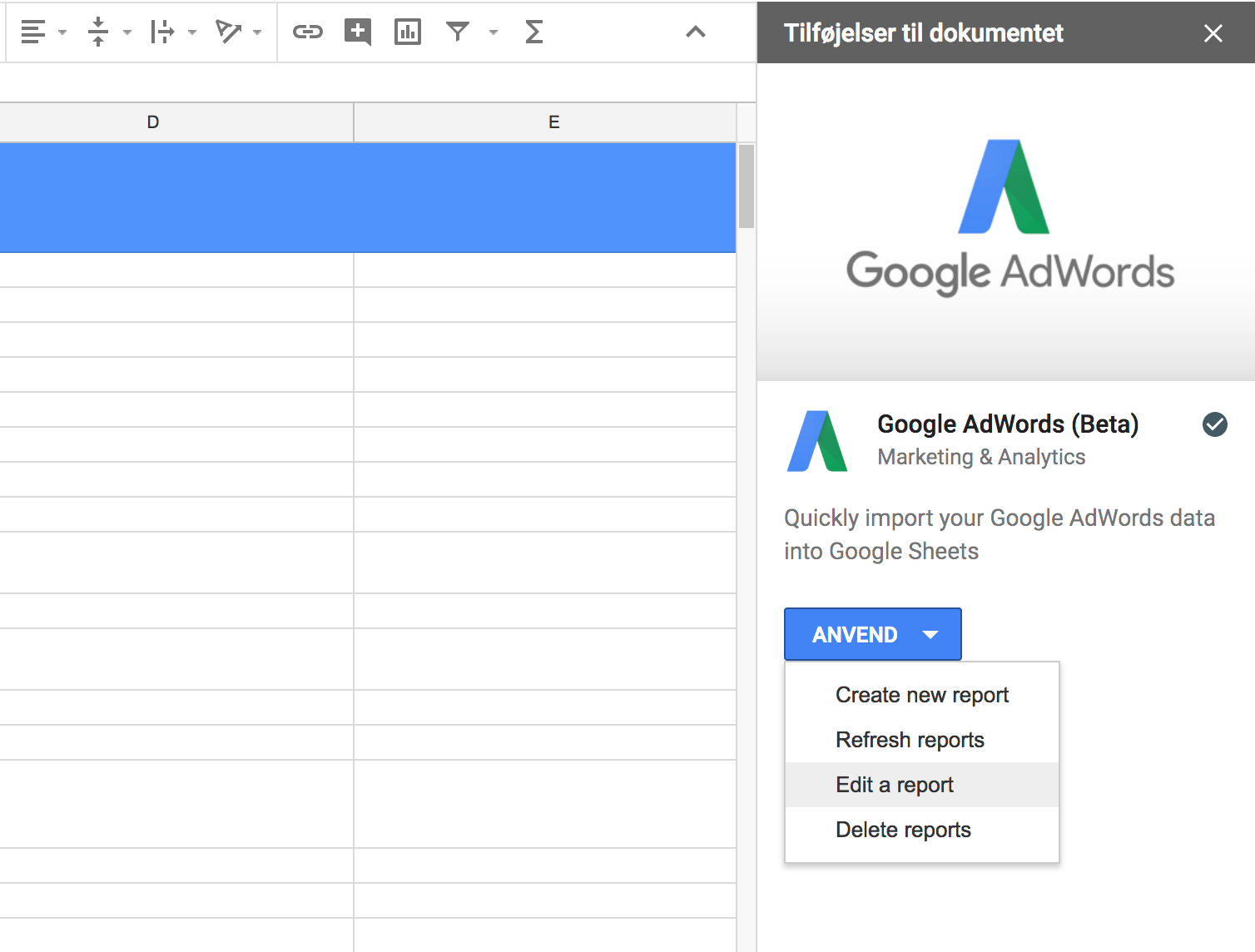Open text rotation dropdown arrow

[257, 33]
